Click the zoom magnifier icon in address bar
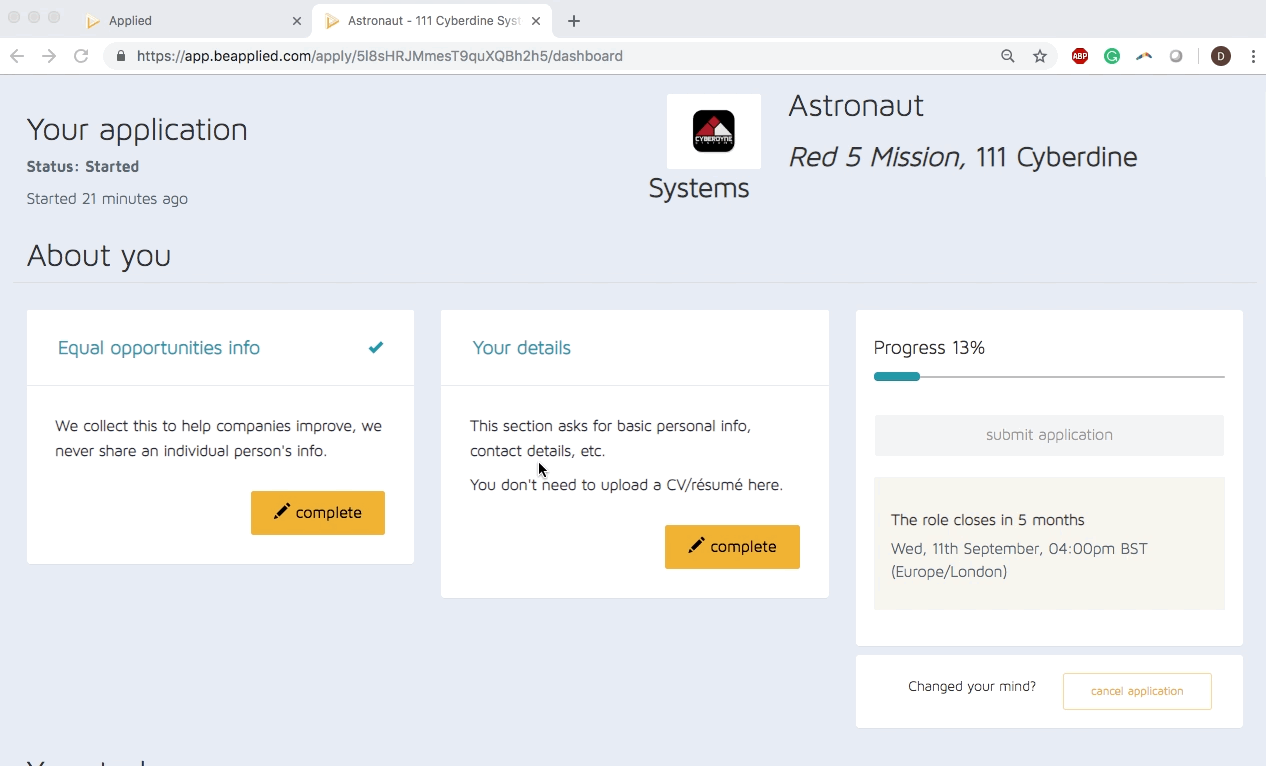This screenshot has width=1266, height=766. (1008, 56)
